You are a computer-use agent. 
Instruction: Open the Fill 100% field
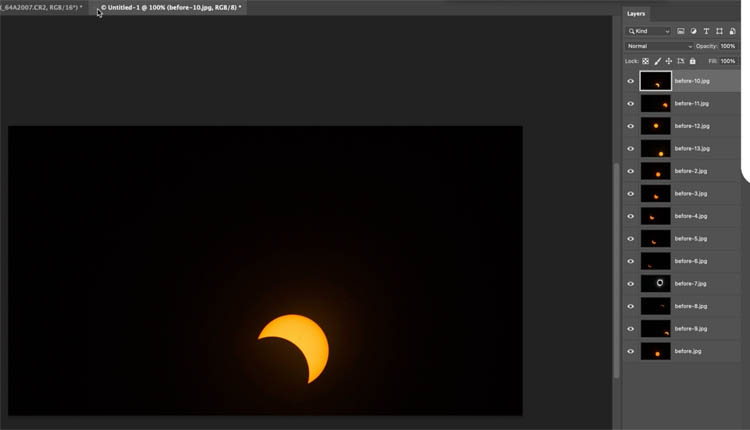728,61
